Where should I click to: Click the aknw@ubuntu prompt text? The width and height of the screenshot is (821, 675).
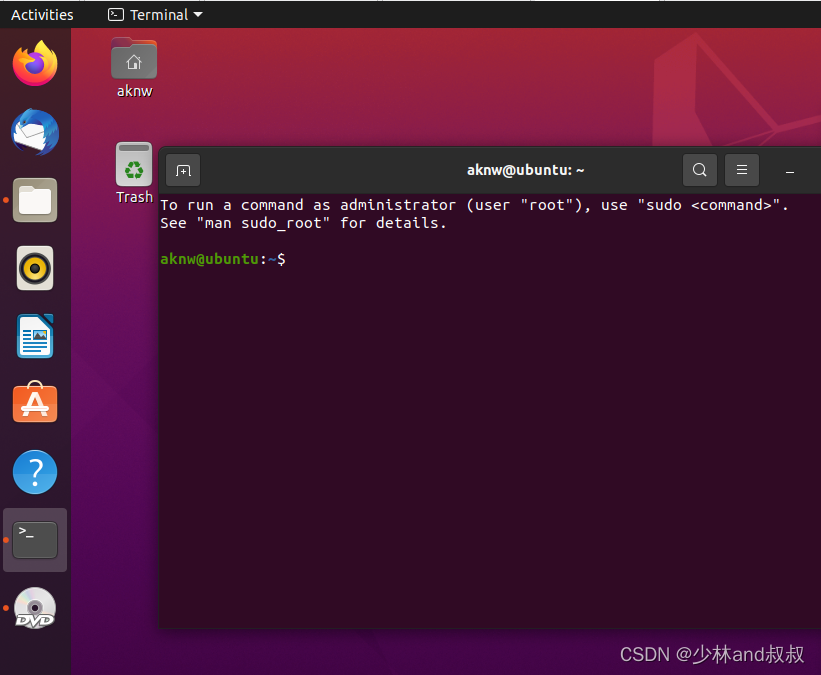tap(209, 259)
